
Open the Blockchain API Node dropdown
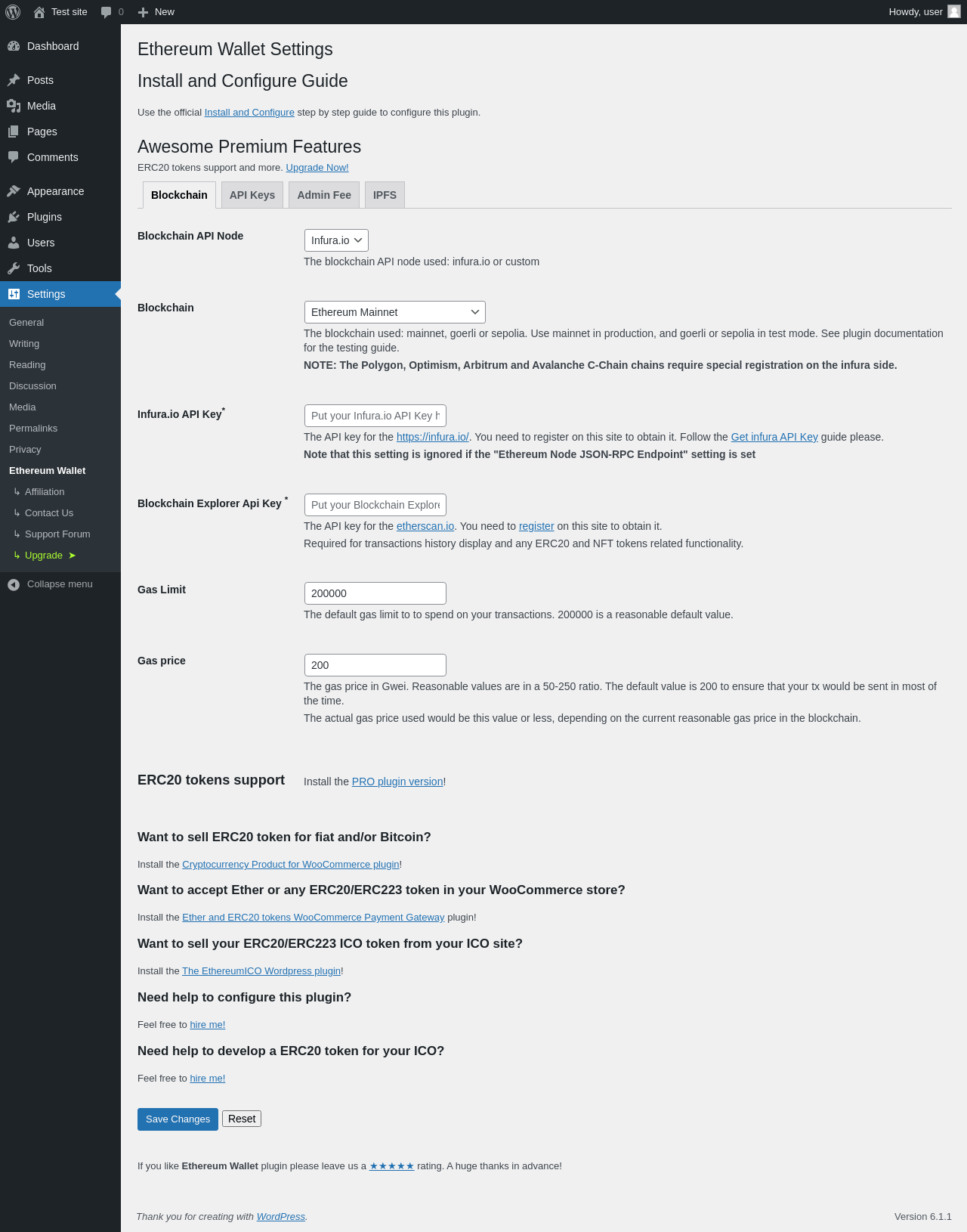coord(336,240)
